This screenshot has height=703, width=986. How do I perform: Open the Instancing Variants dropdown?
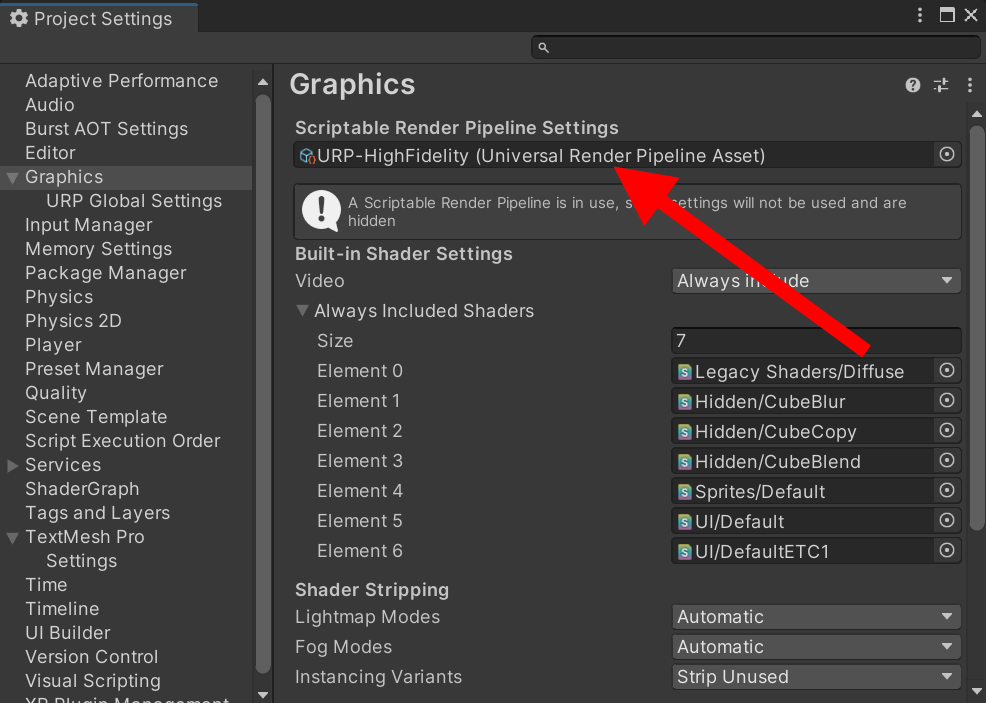point(816,677)
